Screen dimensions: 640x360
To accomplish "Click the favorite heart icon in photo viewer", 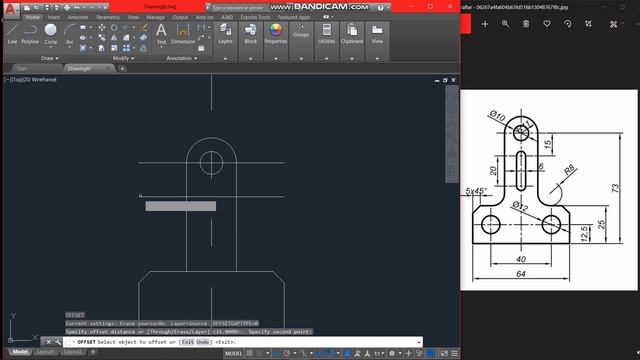I will [x=547, y=24].
